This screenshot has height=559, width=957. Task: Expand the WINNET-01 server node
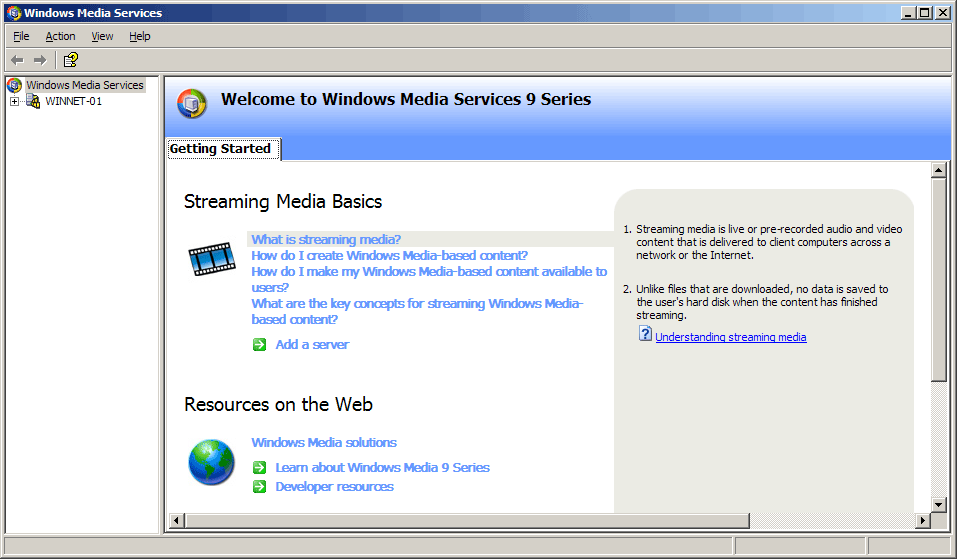pyautogui.click(x=14, y=101)
